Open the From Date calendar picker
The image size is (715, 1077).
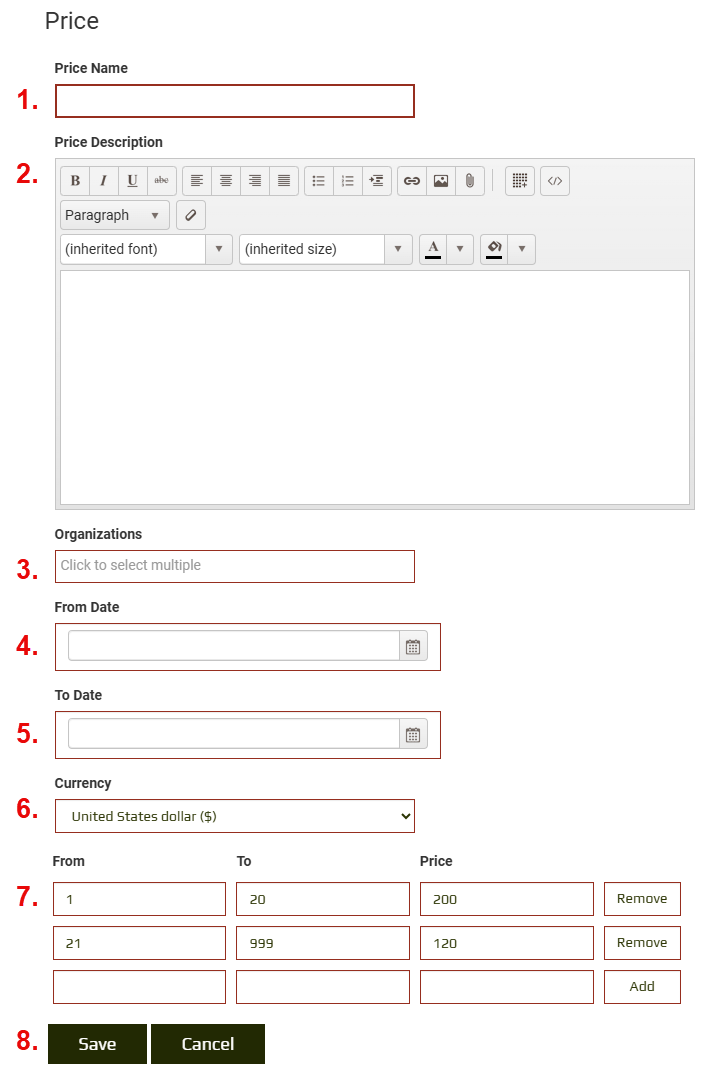coord(413,647)
